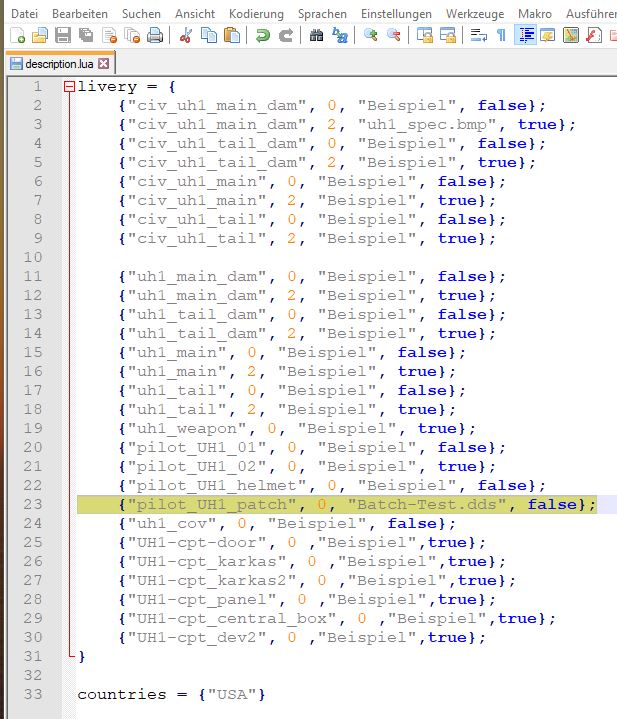Click "pilot_UH1_02" on line 21

click(x=197, y=466)
